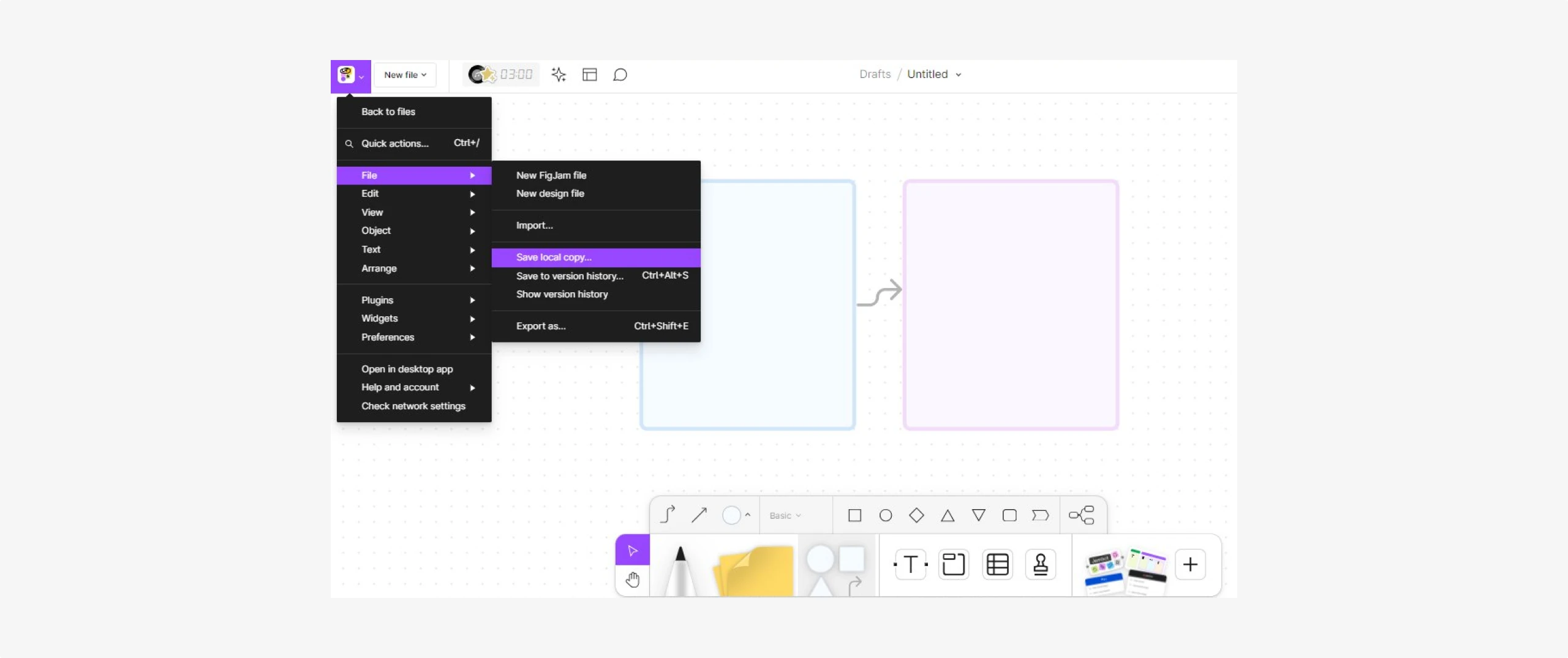Open the templates thumbnail stack
The height and width of the screenshot is (658, 1568).
click(x=1125, y=572)
